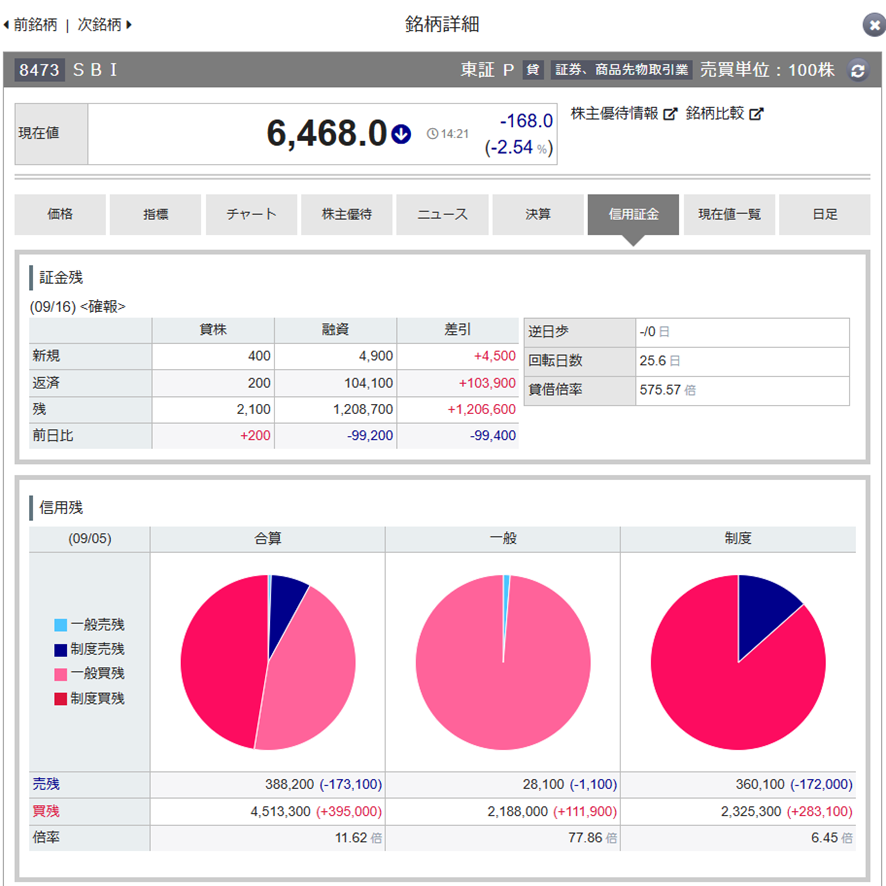Click the clock icon next to 14:21
The height and width of the screenshot is (886, 886).
click(432, 133)
